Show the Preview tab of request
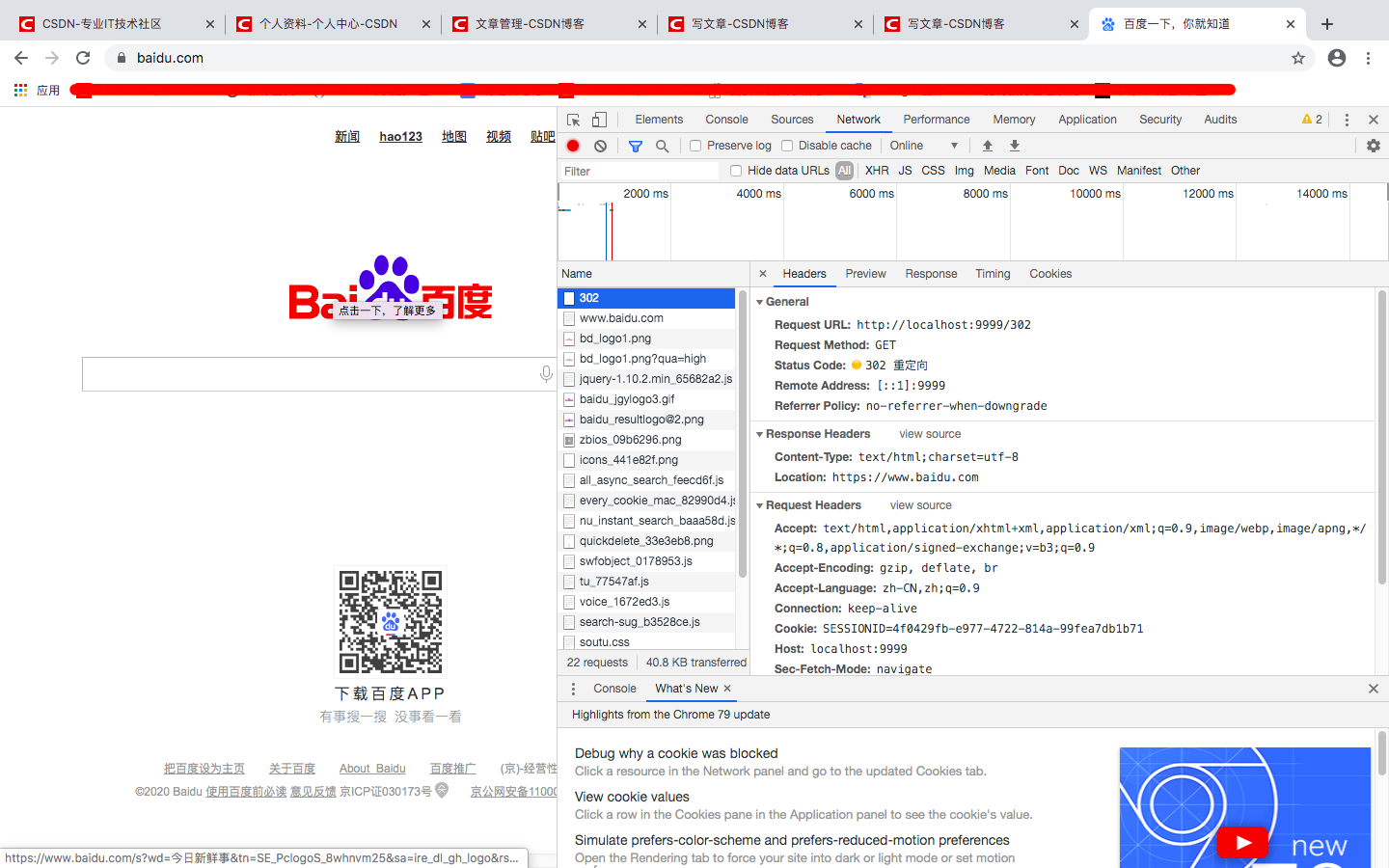The width and height of the screenshot is (1389, 868). tap(865, 274)
